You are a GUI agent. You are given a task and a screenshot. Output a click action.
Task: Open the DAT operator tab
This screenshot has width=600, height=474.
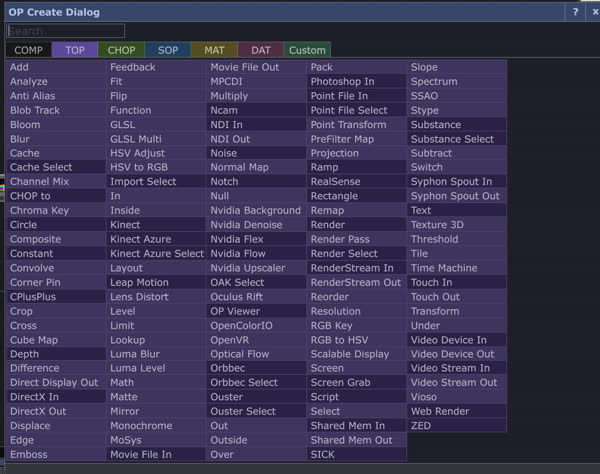pyautogui.click(x=260, y=50)
